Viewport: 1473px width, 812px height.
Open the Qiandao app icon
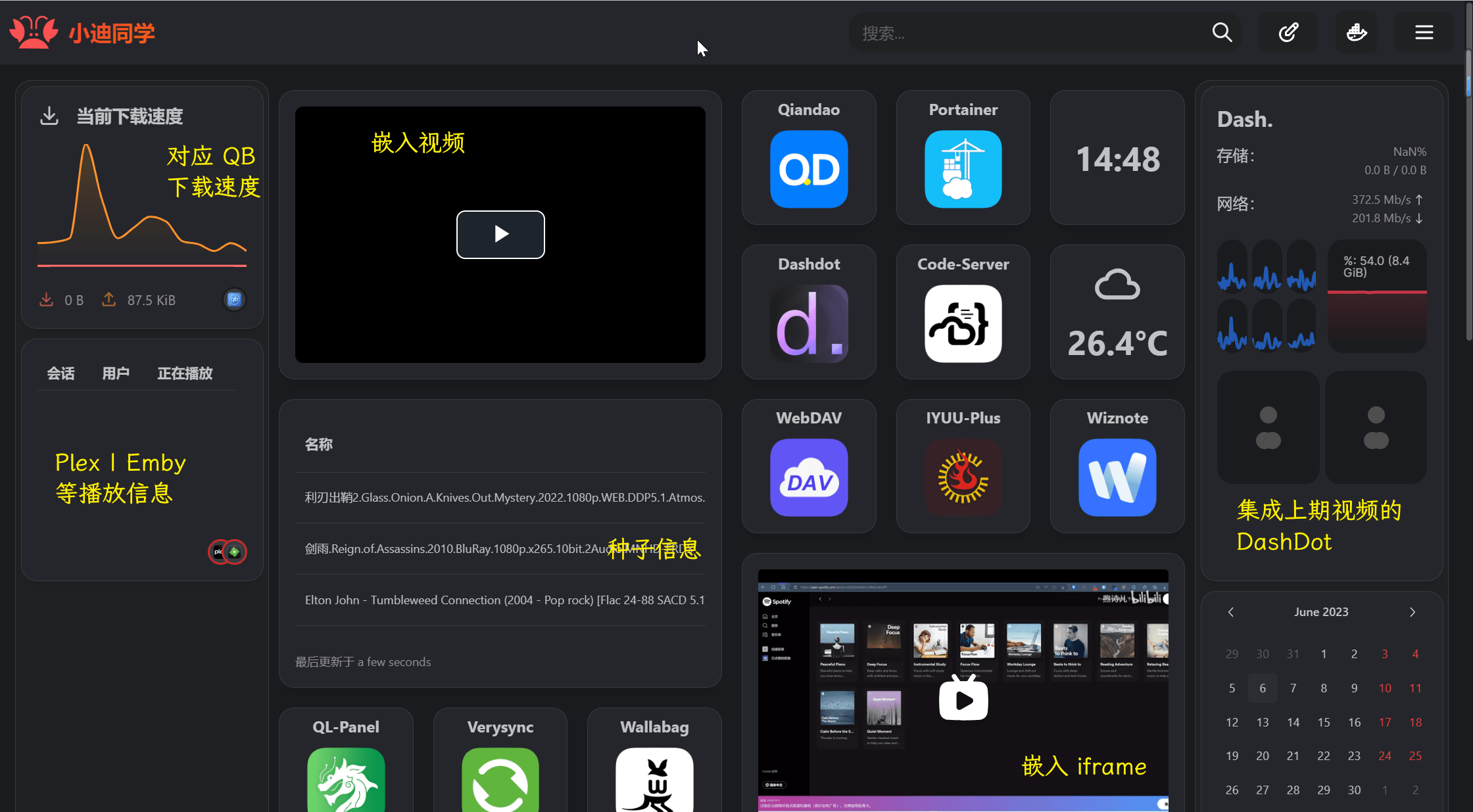click(x=809, y=169)
